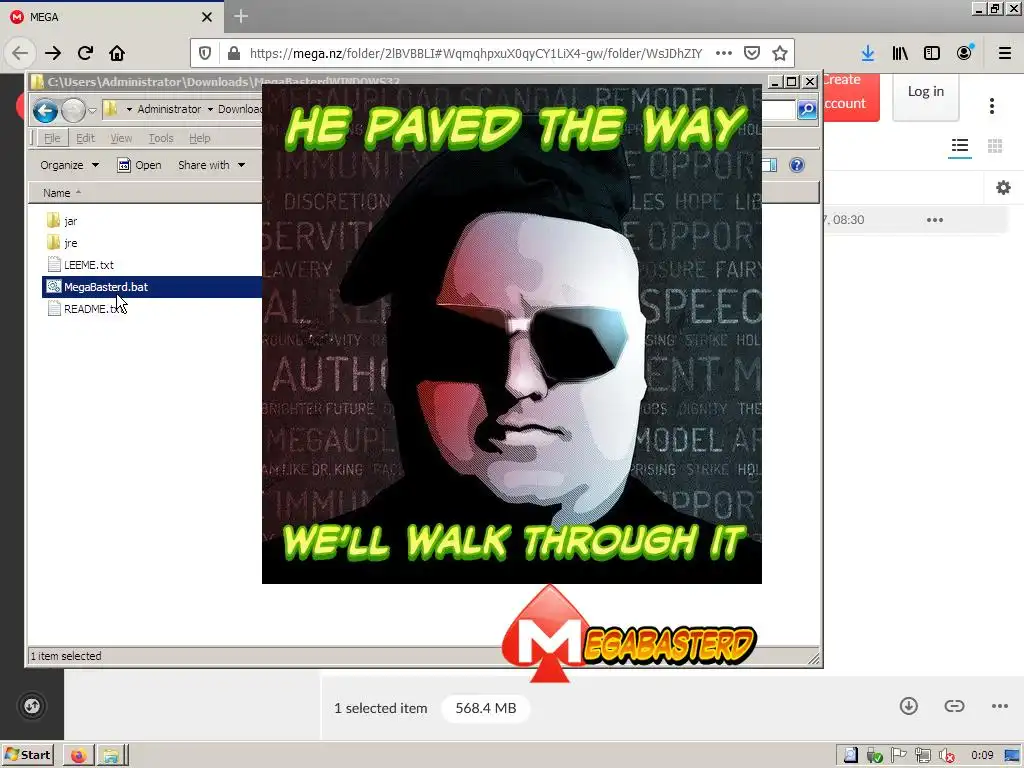Image resolution: width=1024 pixels, height=768 pixels.
Task: Go forward in Explorer window
Action: [73, 110]
